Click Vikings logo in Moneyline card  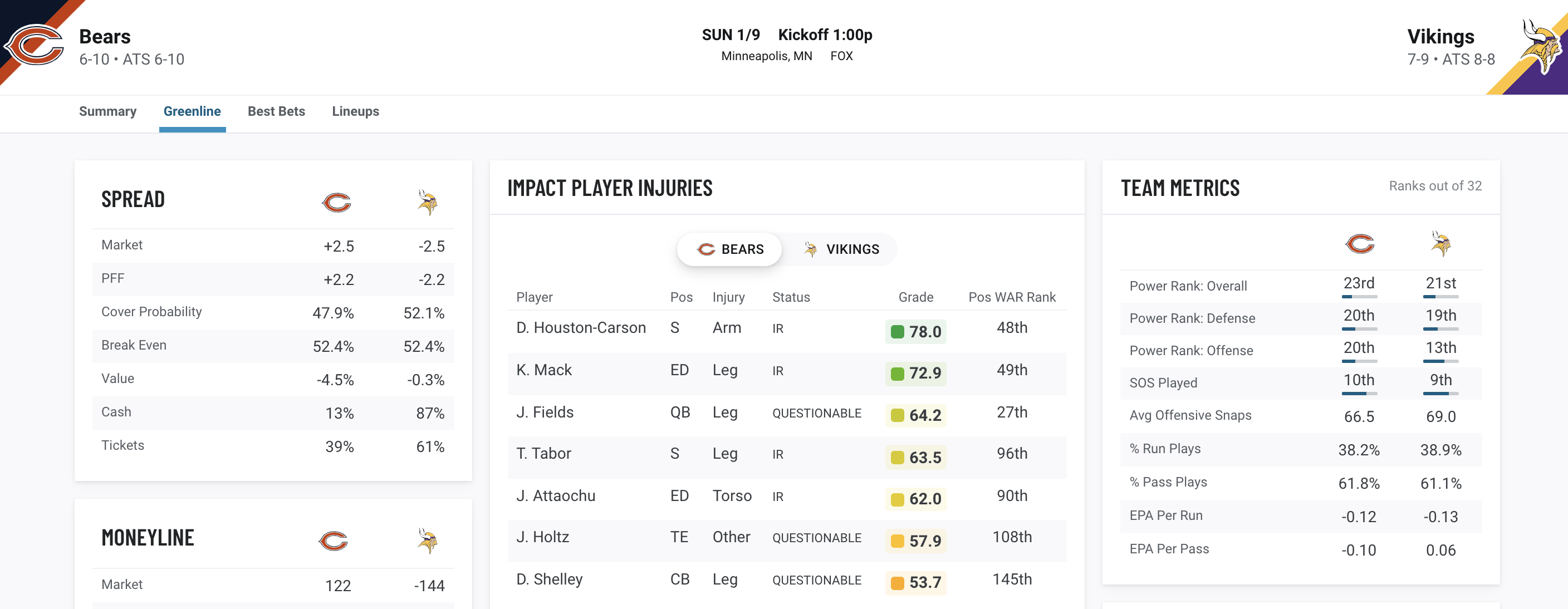[428, 541]
